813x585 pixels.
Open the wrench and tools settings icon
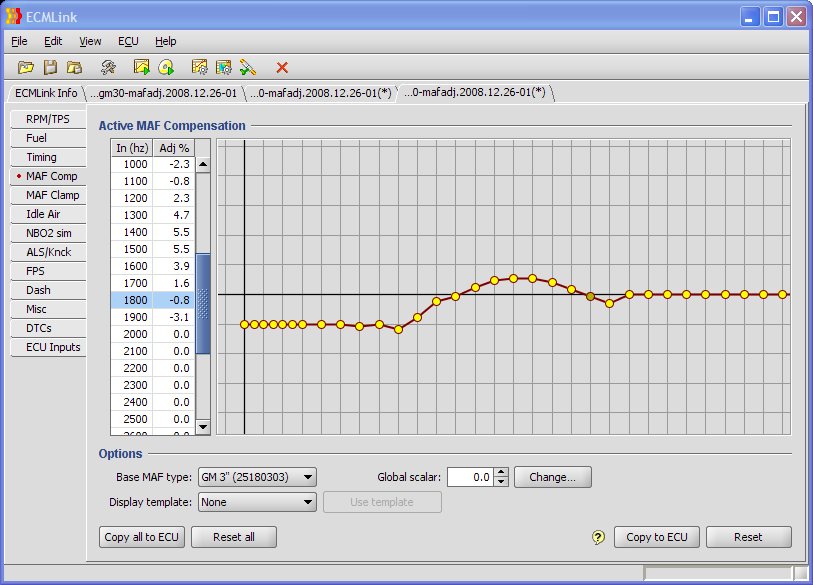[x=108, y=67]
